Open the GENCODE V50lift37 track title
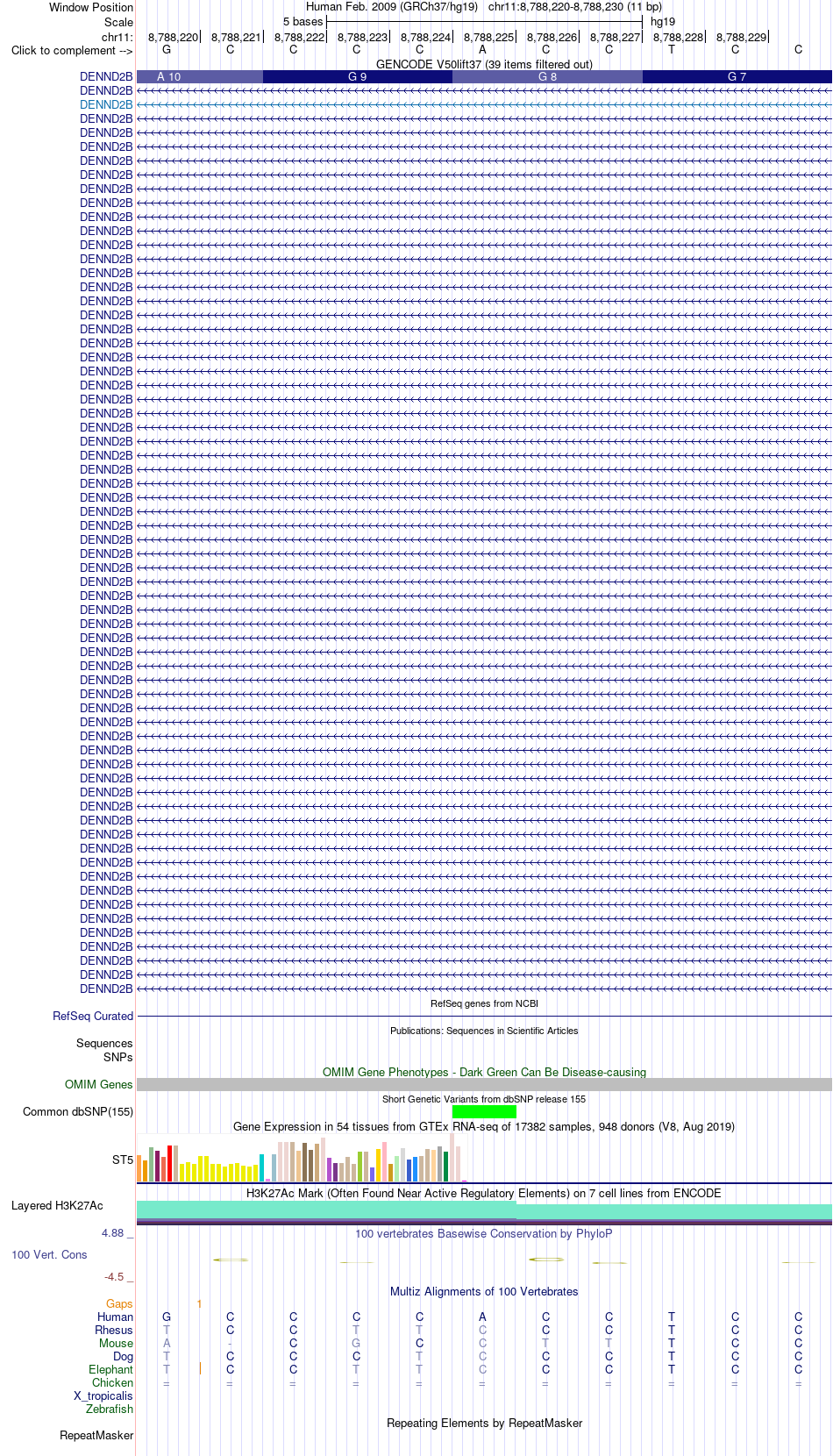 pyautogui.click(x=484, y=64)
